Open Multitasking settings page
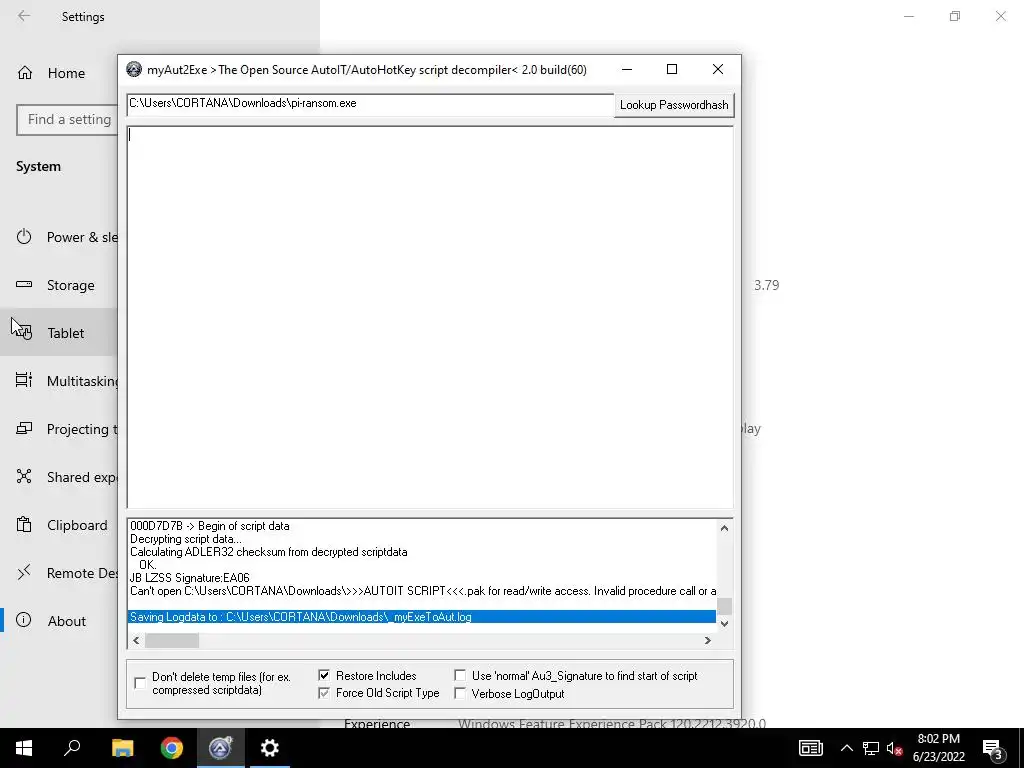 tap(59, 381)
